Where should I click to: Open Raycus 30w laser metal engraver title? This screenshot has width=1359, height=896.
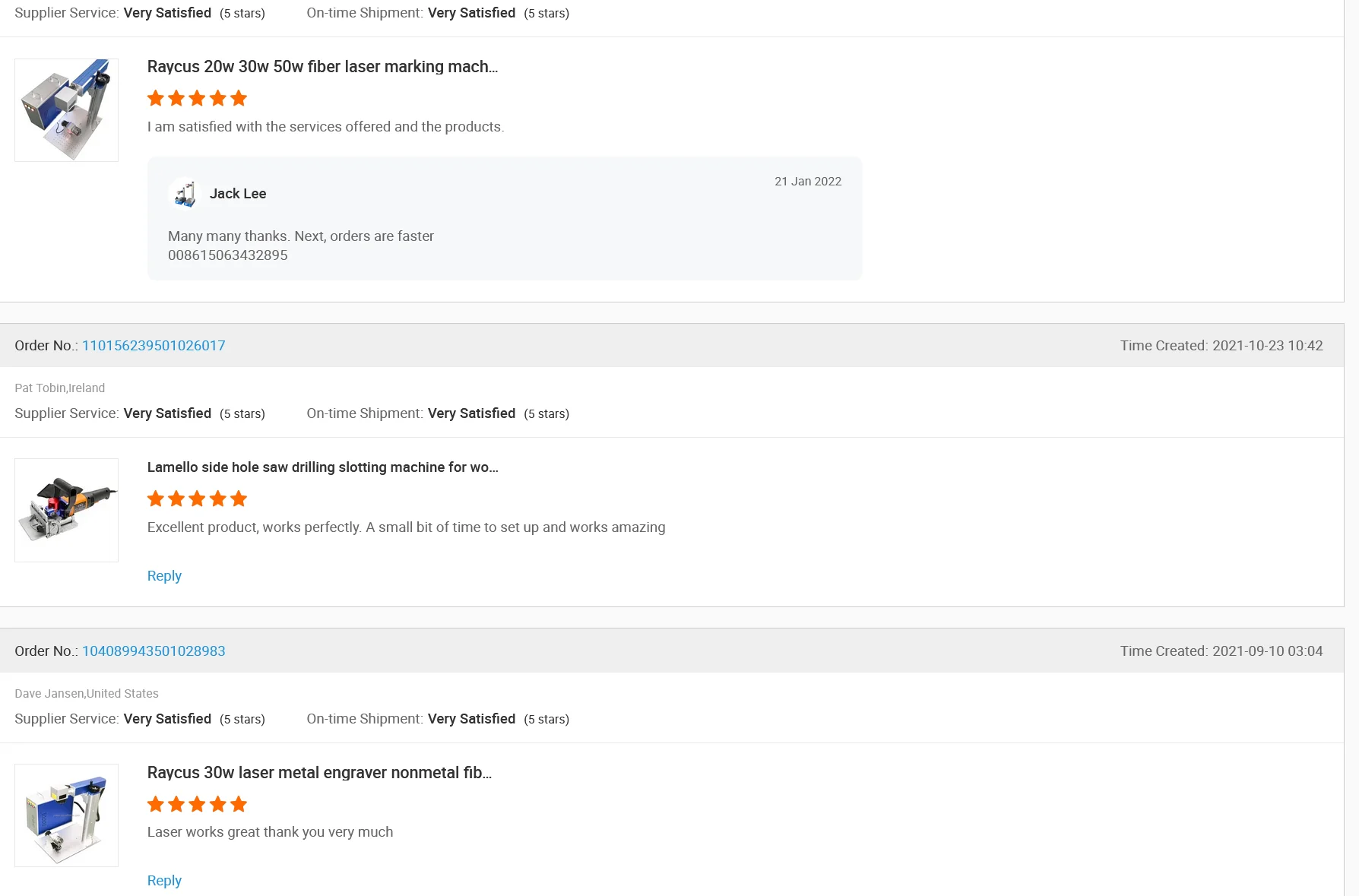(x=319, y=773)
